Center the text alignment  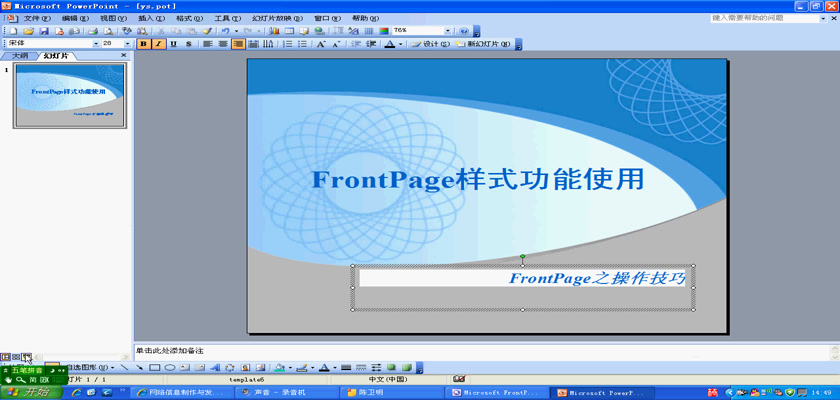point(223,44)
